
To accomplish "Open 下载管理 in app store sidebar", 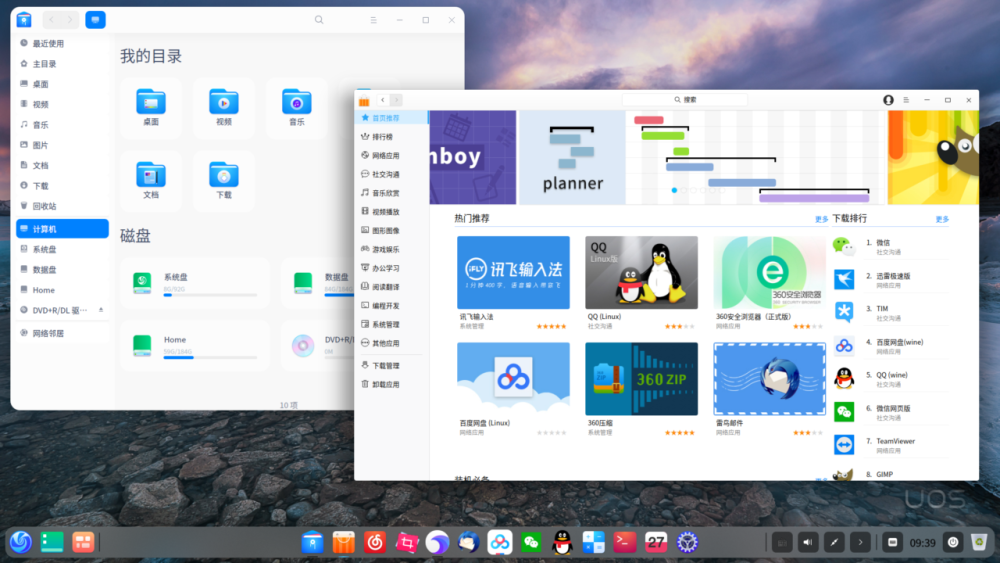I will pyautogui.click(x=385, y=365).
